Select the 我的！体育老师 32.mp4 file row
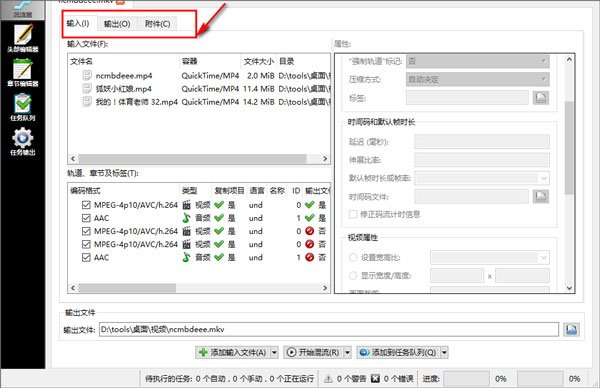The width and height of the screenshot is (600, 388). [199, 102]
